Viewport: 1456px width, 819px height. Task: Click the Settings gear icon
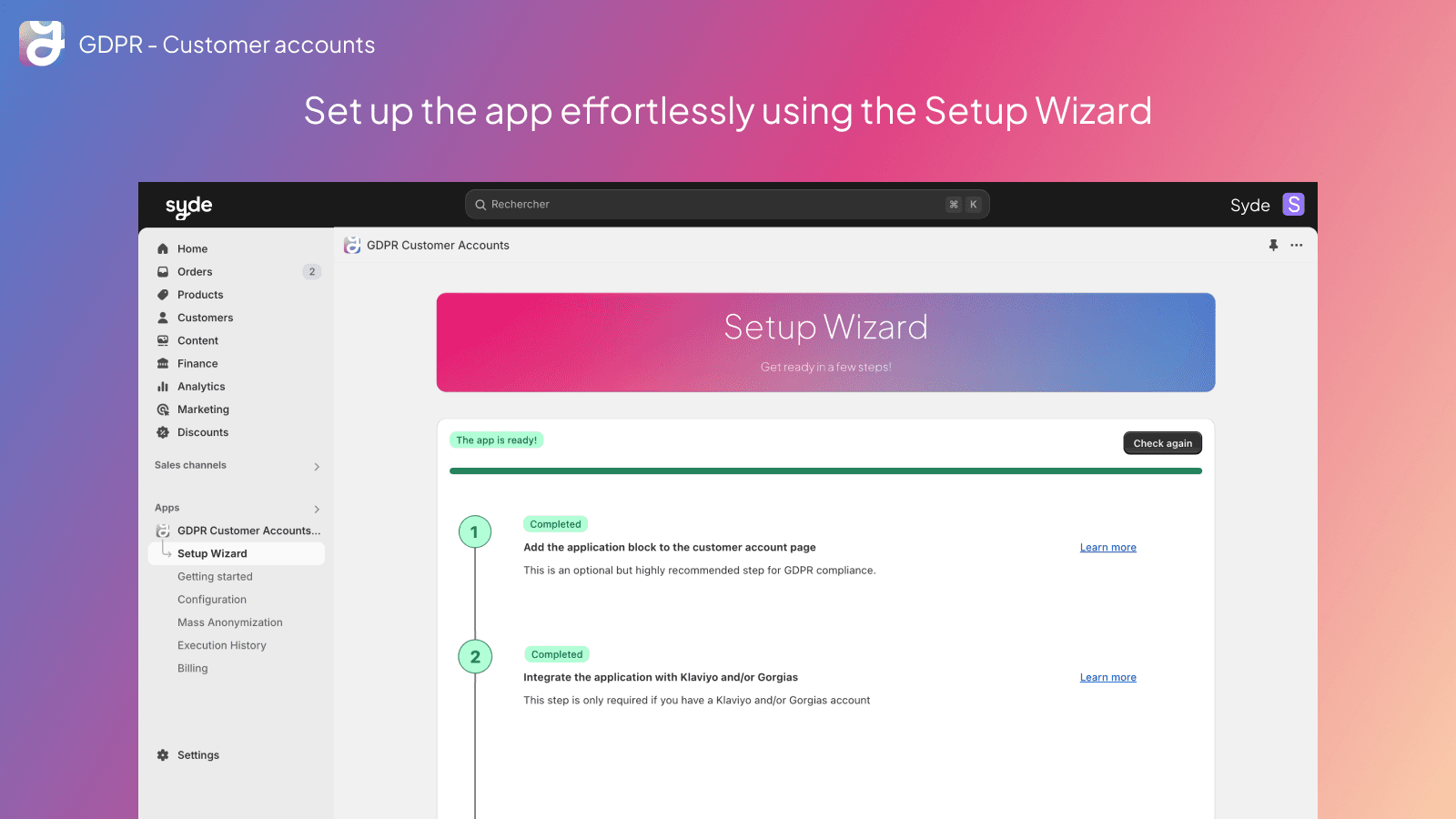pos(163,755)
